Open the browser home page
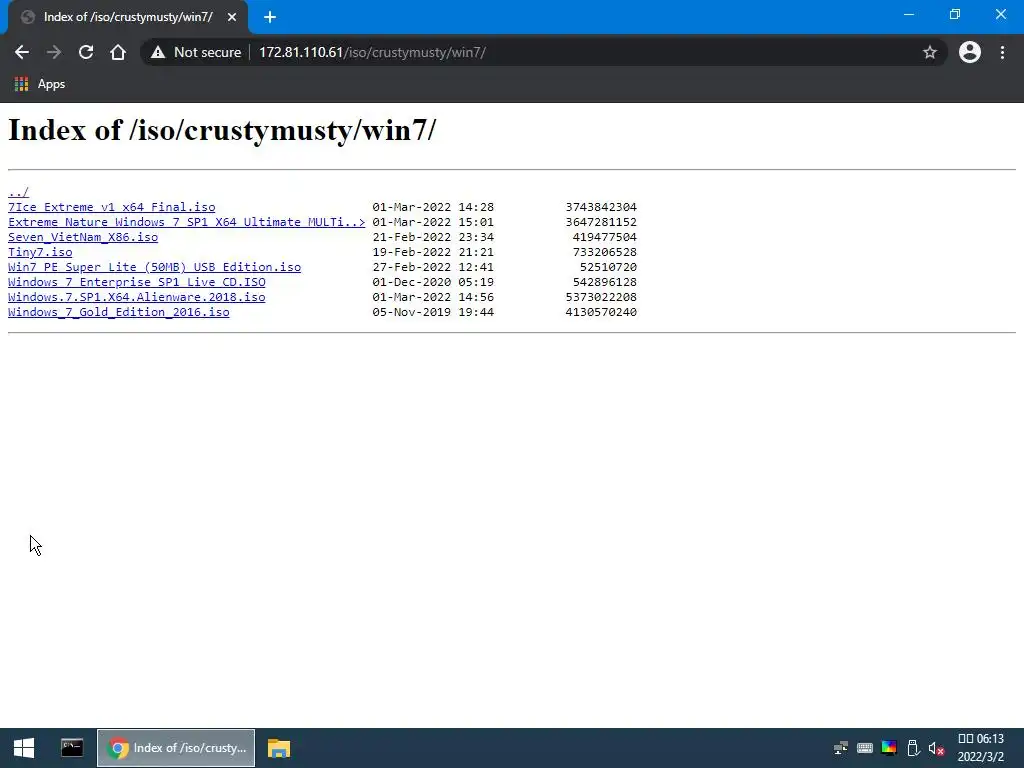 pyautogui.click(x=118, y=52)
